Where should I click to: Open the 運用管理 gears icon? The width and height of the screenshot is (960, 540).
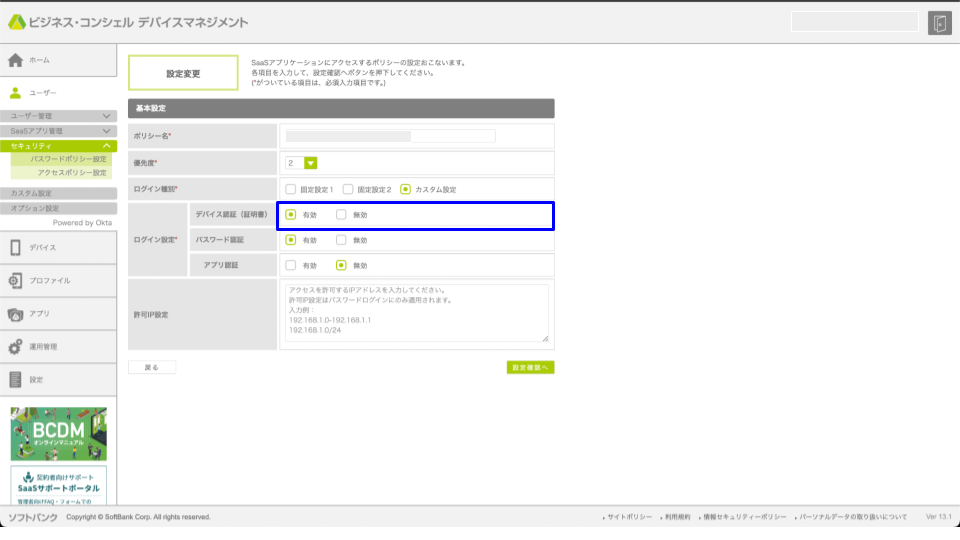(15, 347)
